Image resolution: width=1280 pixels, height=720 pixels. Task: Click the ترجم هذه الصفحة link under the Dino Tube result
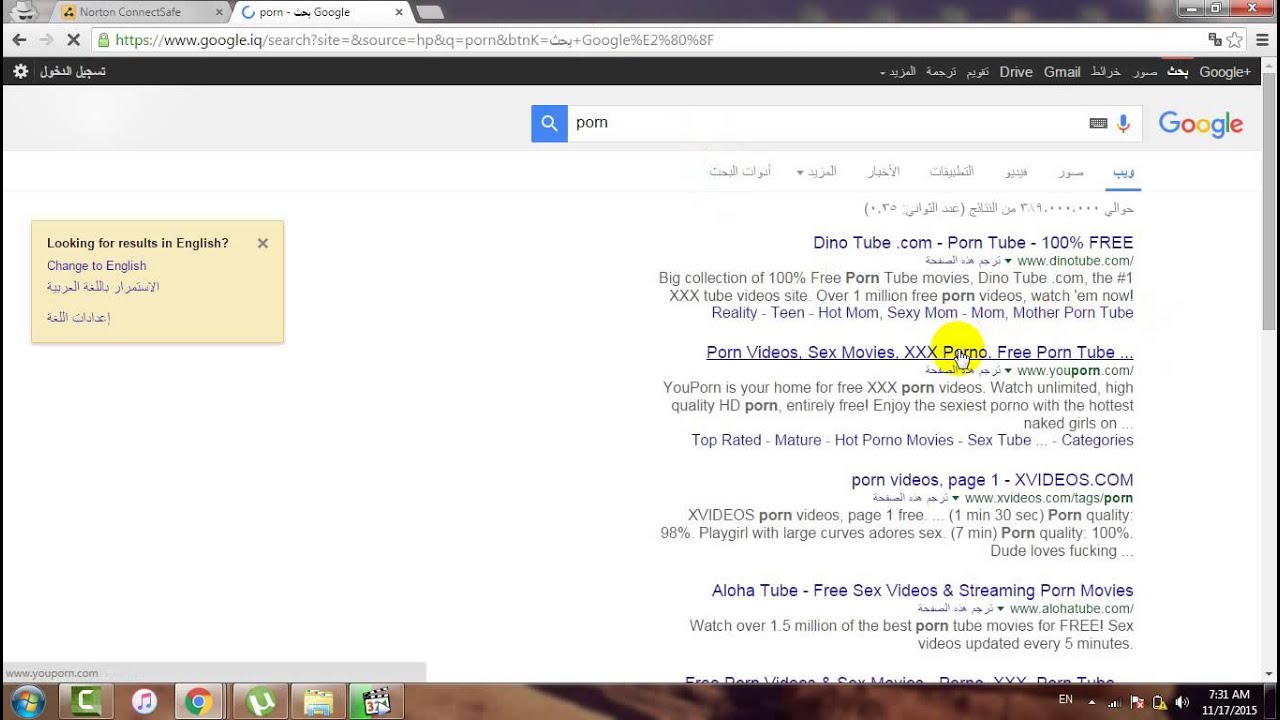click(x=962, y=261)
